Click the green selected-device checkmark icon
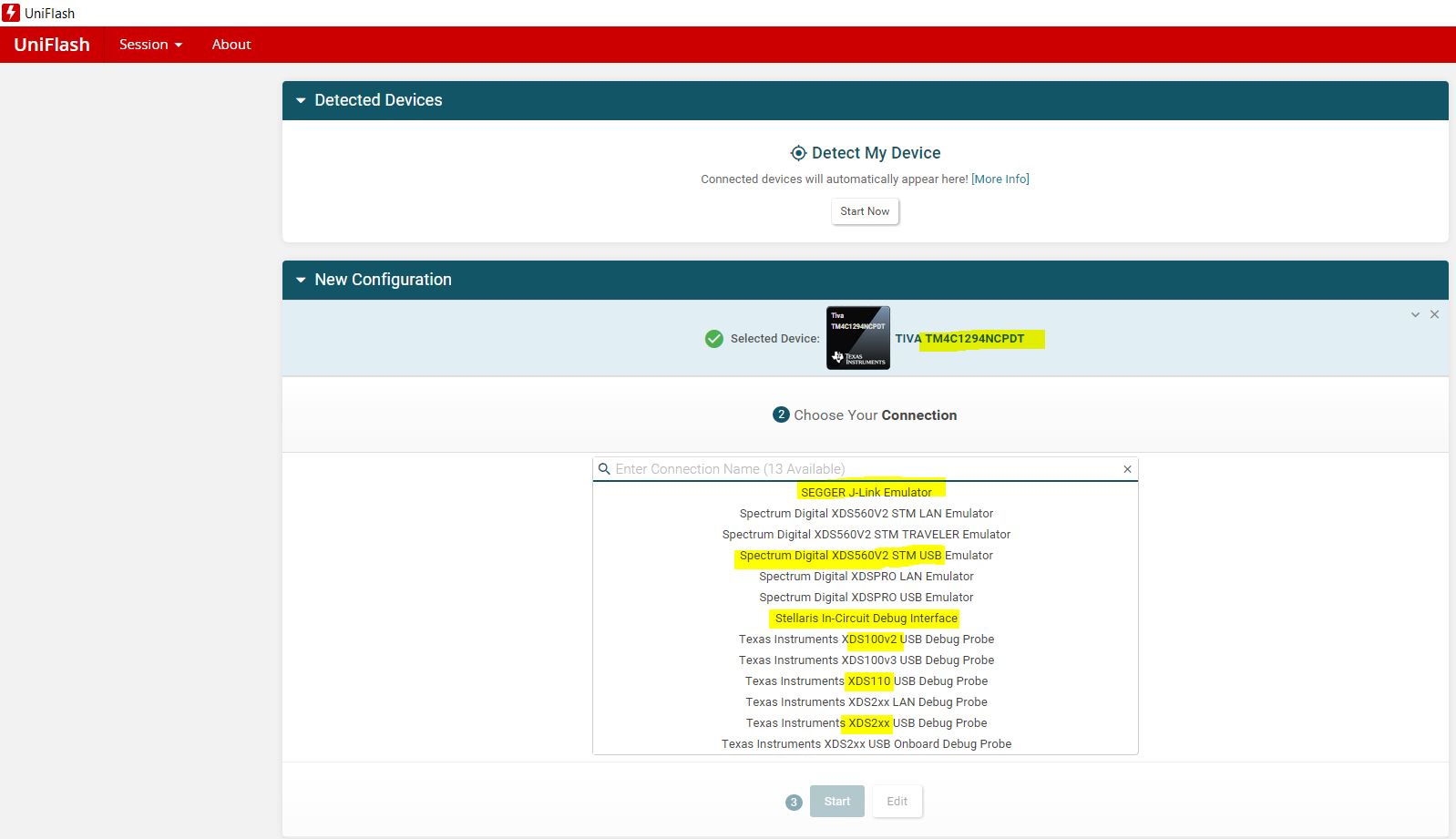The width and height of the screenshot is (1456, 839). point(714,339)
